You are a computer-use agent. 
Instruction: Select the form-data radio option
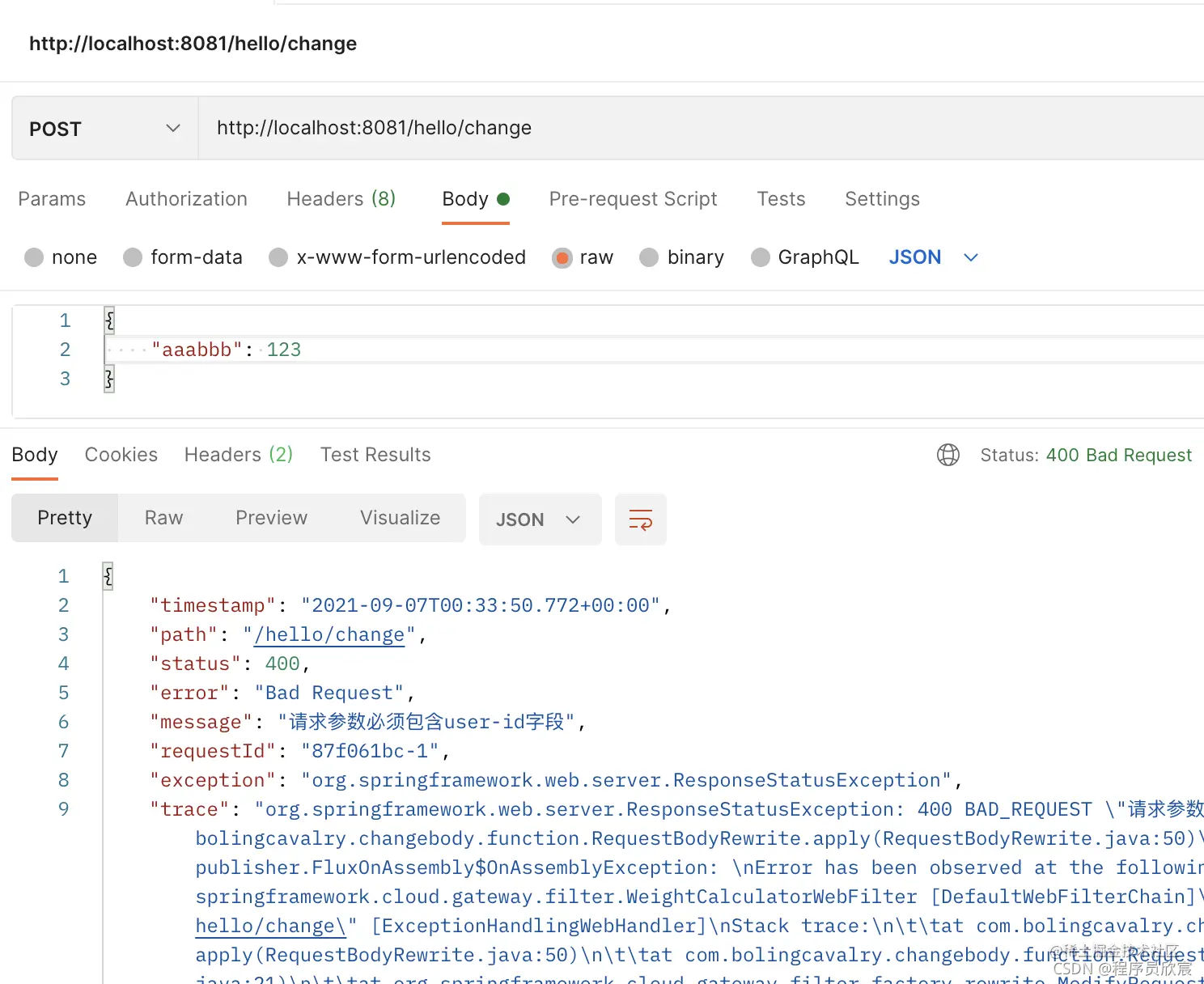pos(183,257)
